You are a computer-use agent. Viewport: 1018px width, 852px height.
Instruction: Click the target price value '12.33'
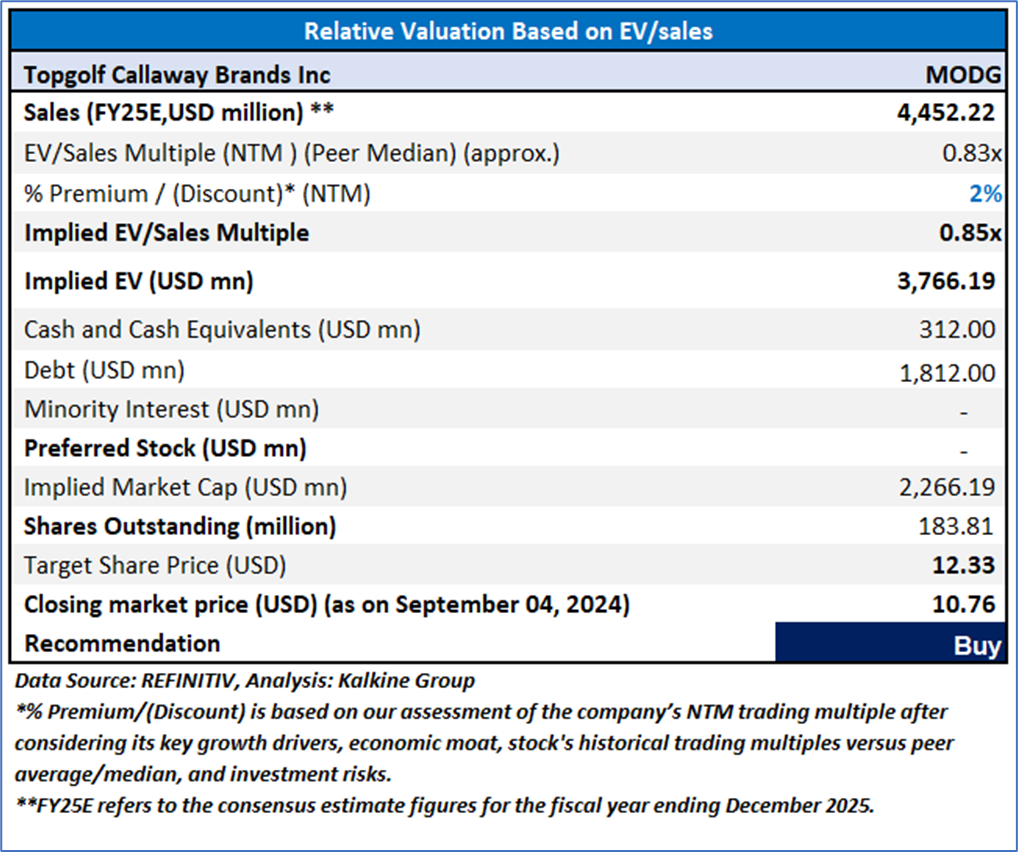[x=963, y=565]
